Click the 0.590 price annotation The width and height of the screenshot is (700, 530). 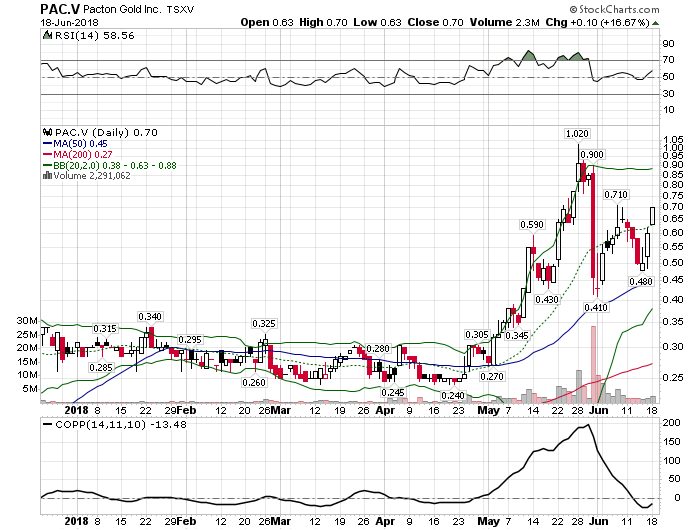tap(532, 225)
